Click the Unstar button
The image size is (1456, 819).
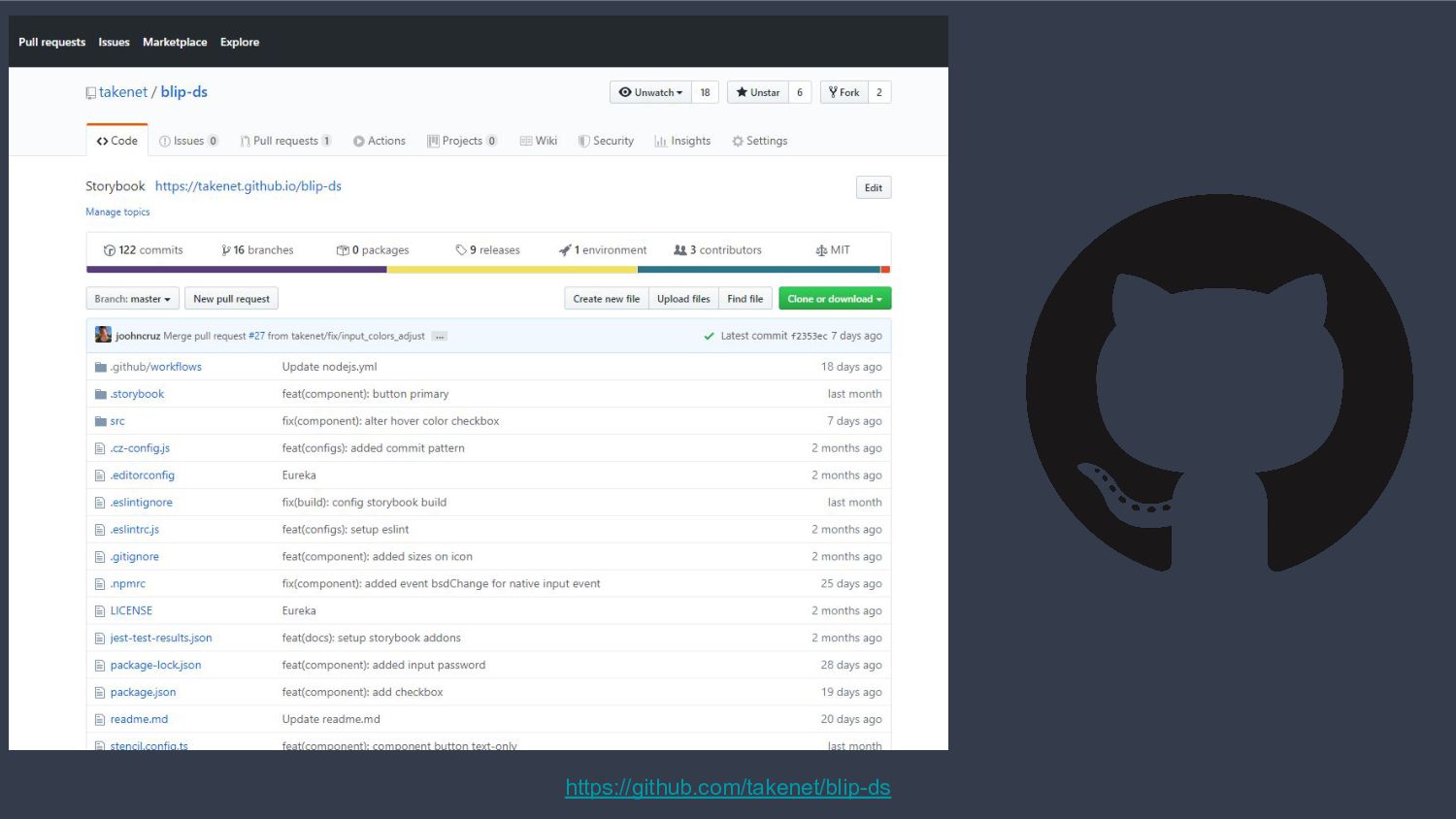coord(757,92)
